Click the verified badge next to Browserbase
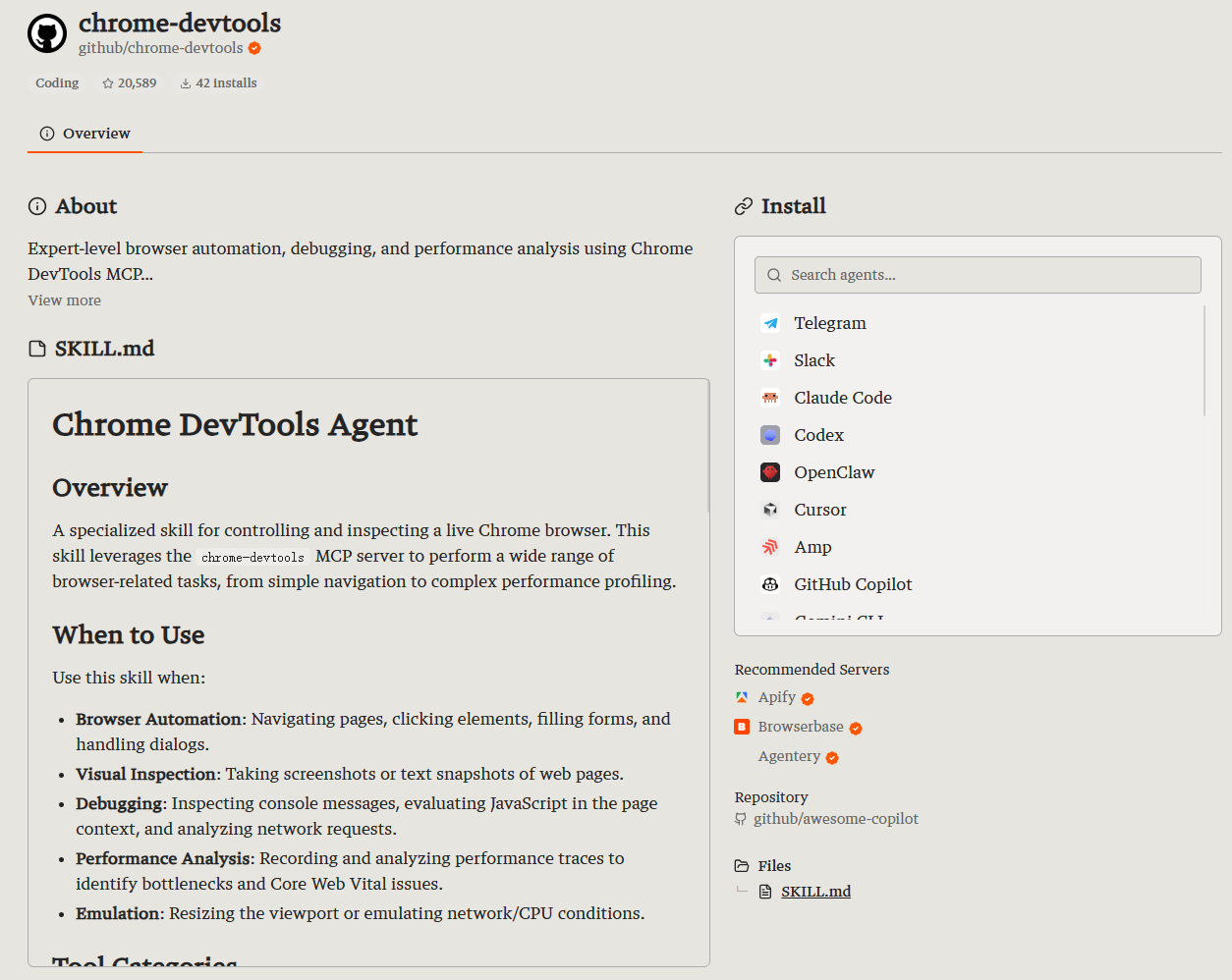The width and height of the screenshot is (1232, 980). coord(856,729)
